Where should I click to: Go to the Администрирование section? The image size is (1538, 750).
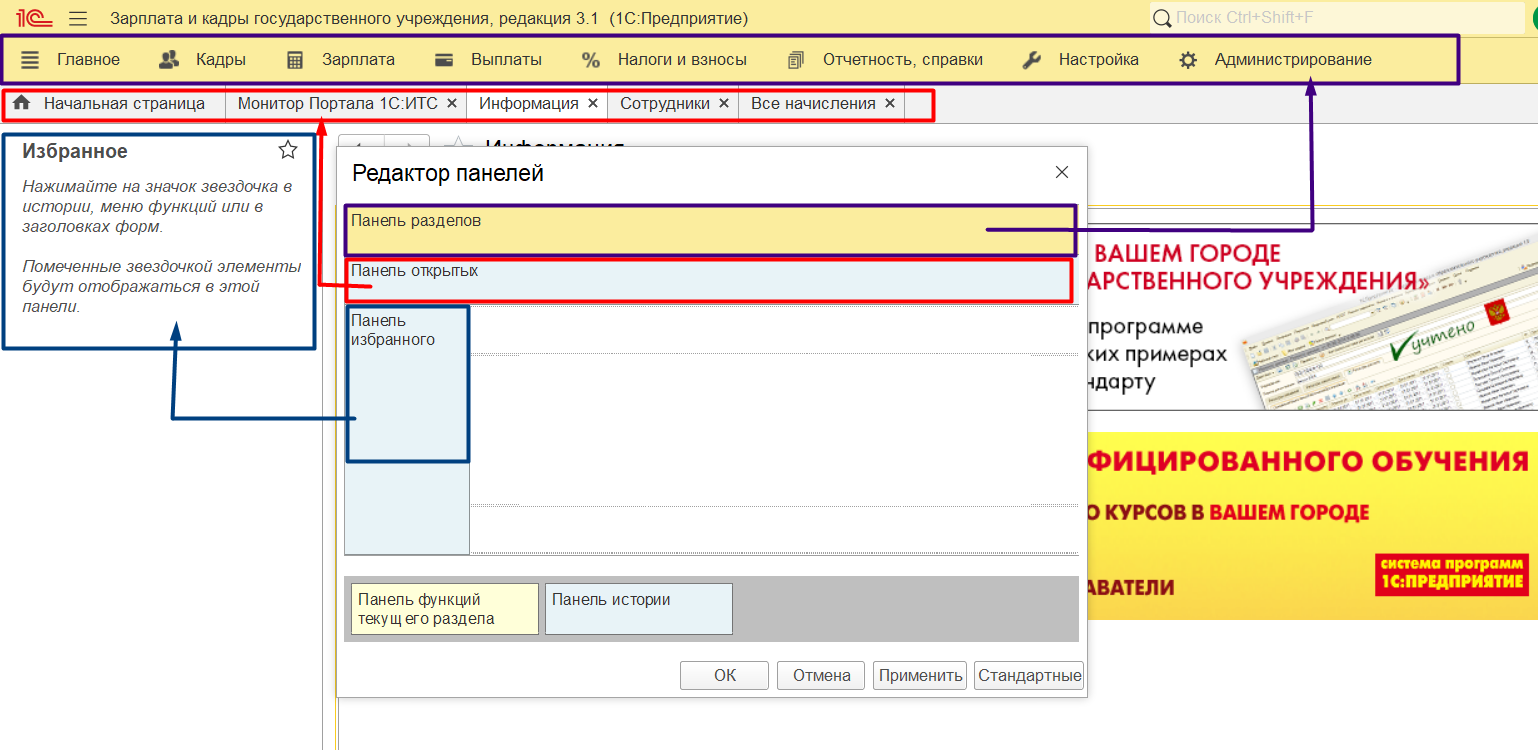1275,60
